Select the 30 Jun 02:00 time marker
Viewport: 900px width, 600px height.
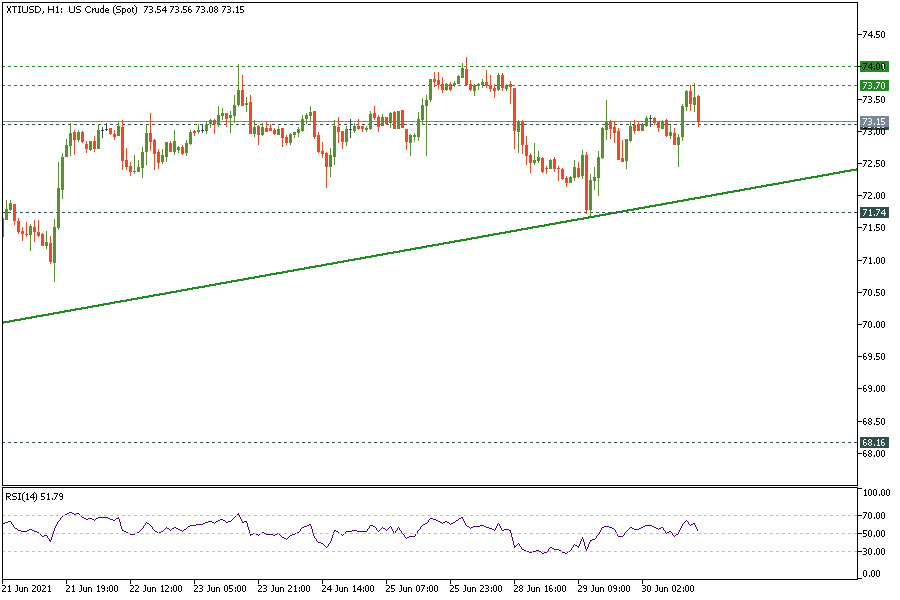pyautogui.click(x=668, y=588)
